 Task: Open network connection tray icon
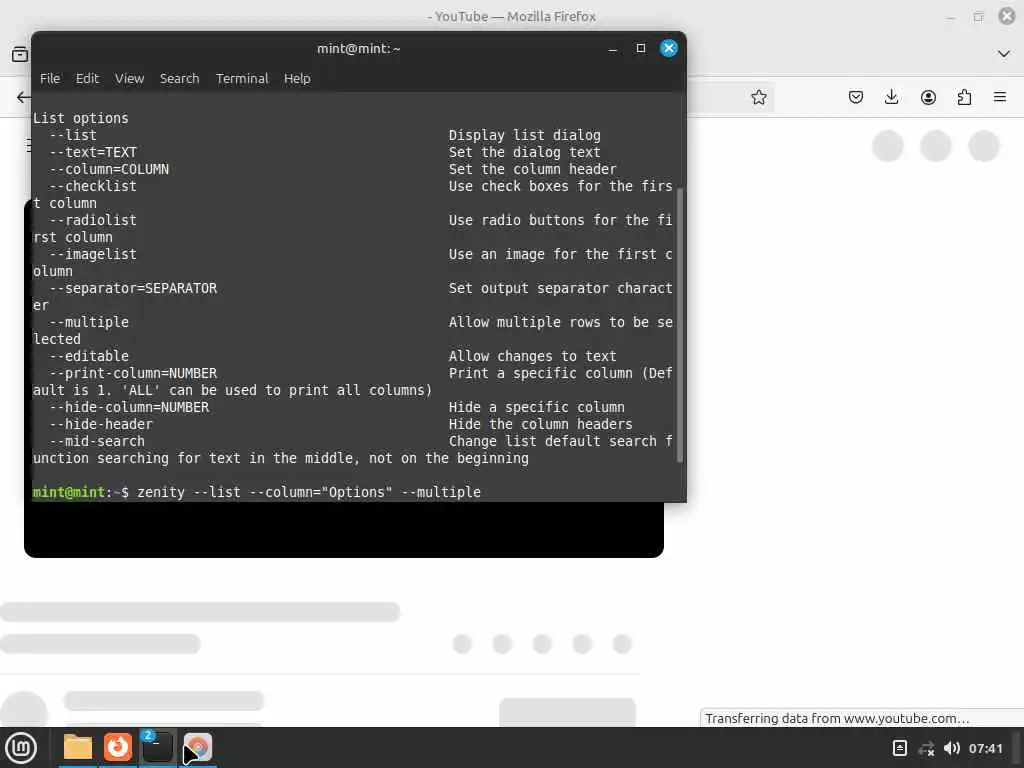[x=926, y=748]
